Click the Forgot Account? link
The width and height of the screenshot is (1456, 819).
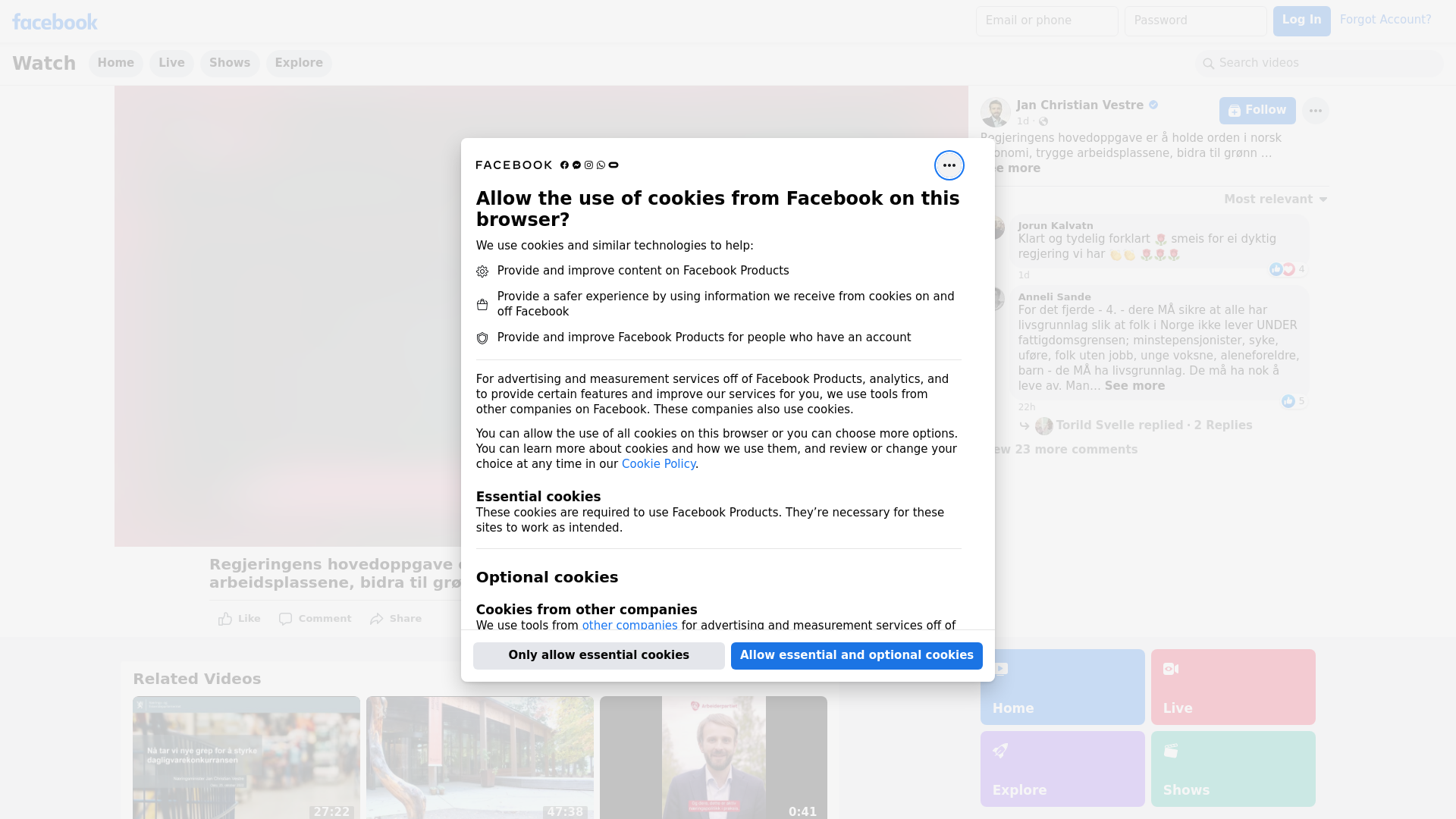click(x=1385, y=20)
